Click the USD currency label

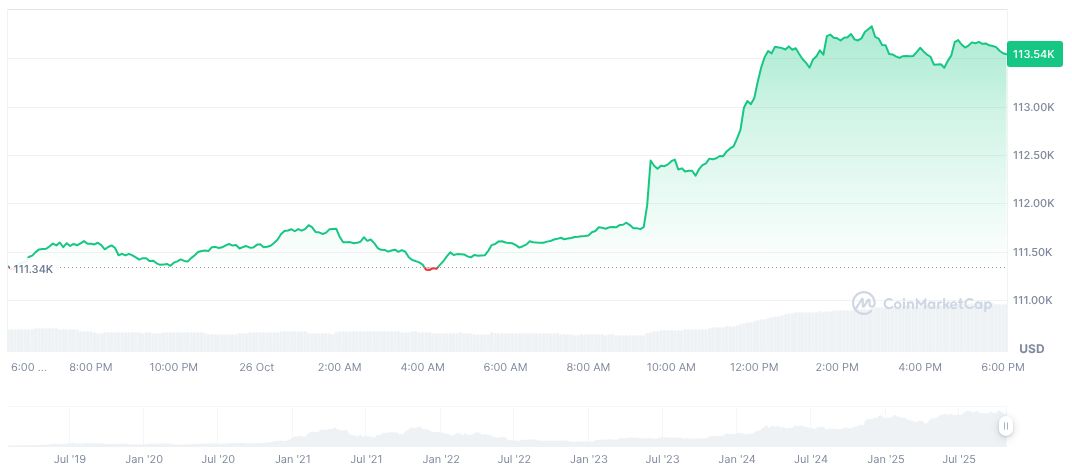tap(1031, 349)
